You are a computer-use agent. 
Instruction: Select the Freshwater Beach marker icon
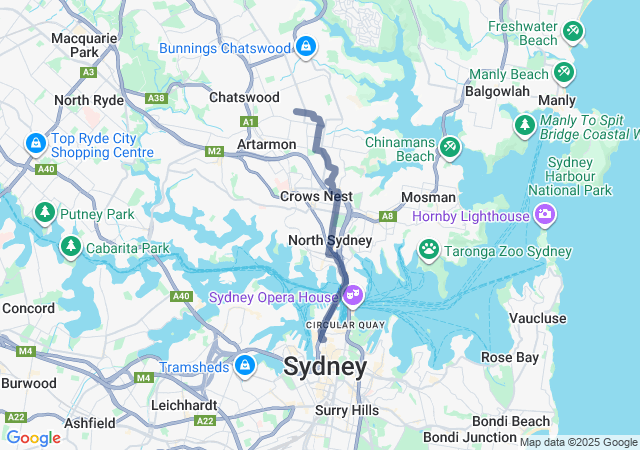pos(573,32)
